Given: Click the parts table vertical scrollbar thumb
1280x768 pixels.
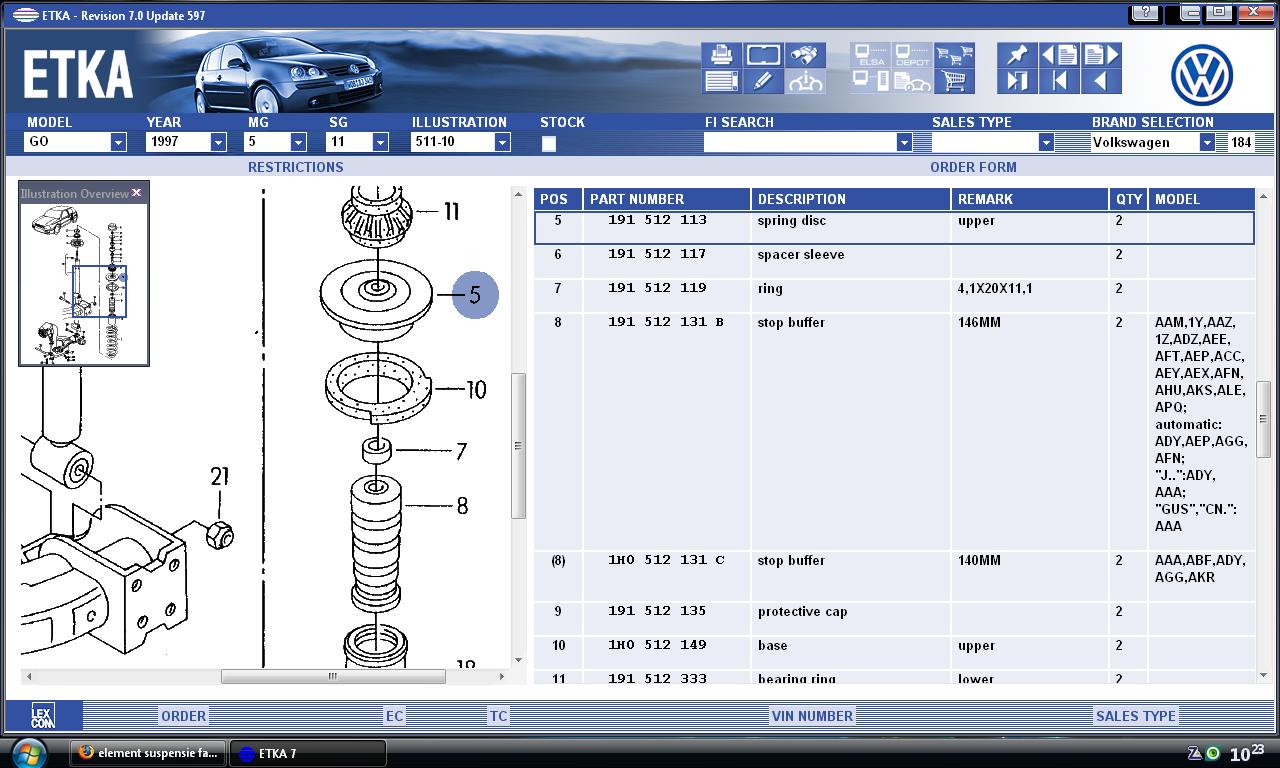Looking at the screenshot, I should click(x=1263, y=419).
